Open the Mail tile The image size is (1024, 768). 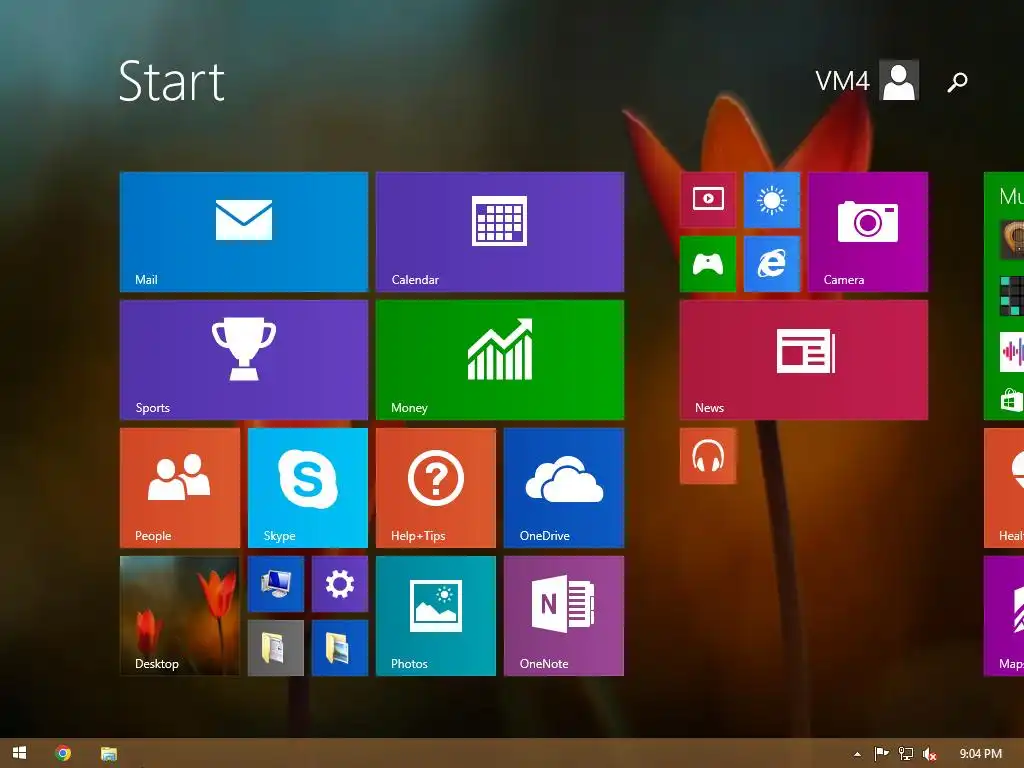pyautogui.click(x=244, y=232)
